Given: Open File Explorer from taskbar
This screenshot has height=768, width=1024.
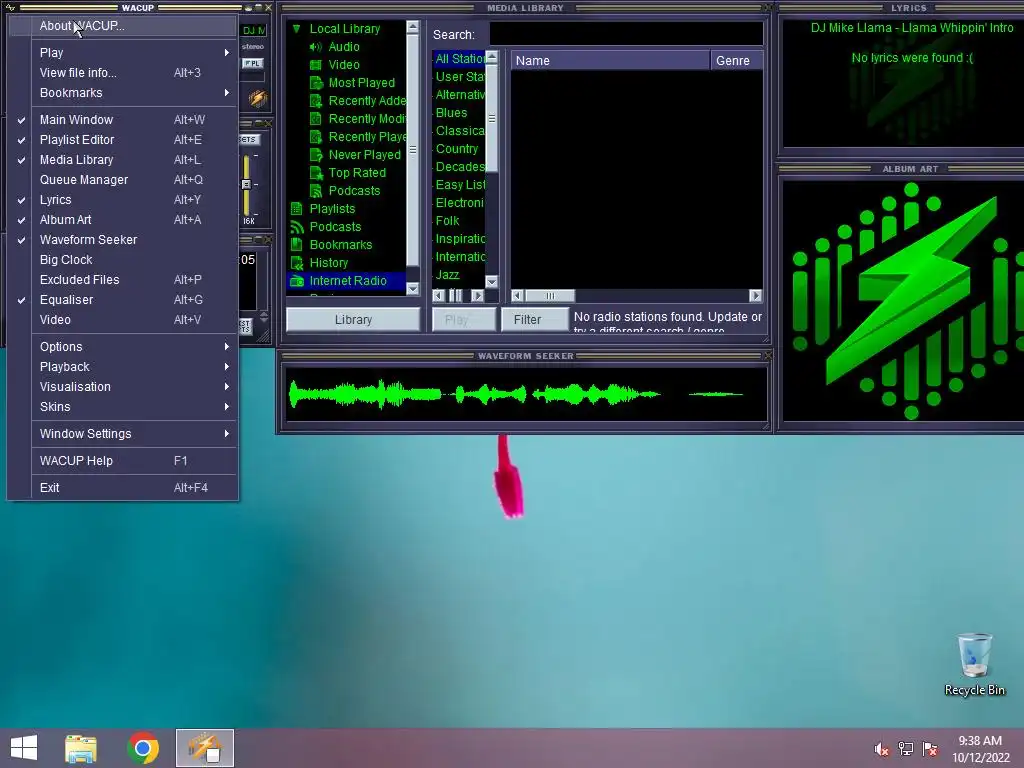Looking at the screenshot, I should pyautogui.click(x=81, y=748).
